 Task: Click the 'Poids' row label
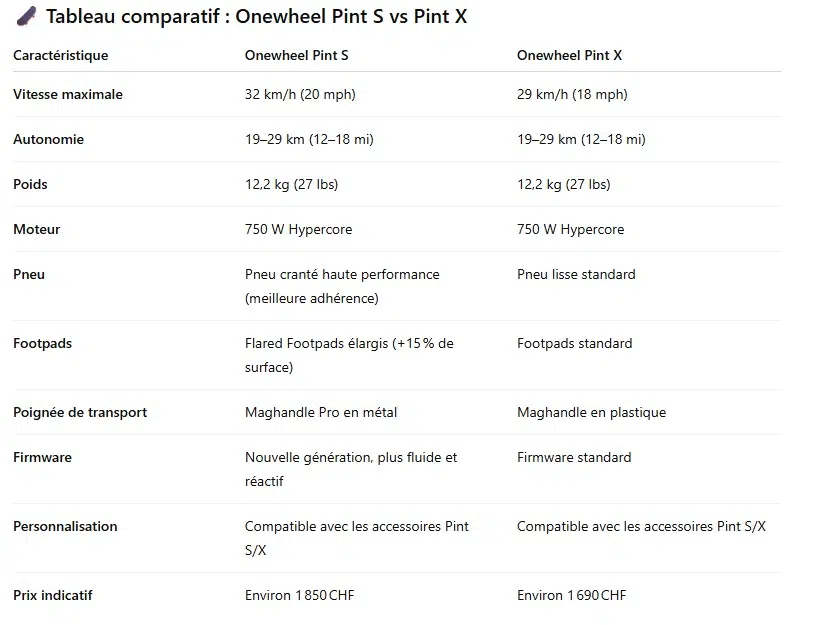click(30, 184)
